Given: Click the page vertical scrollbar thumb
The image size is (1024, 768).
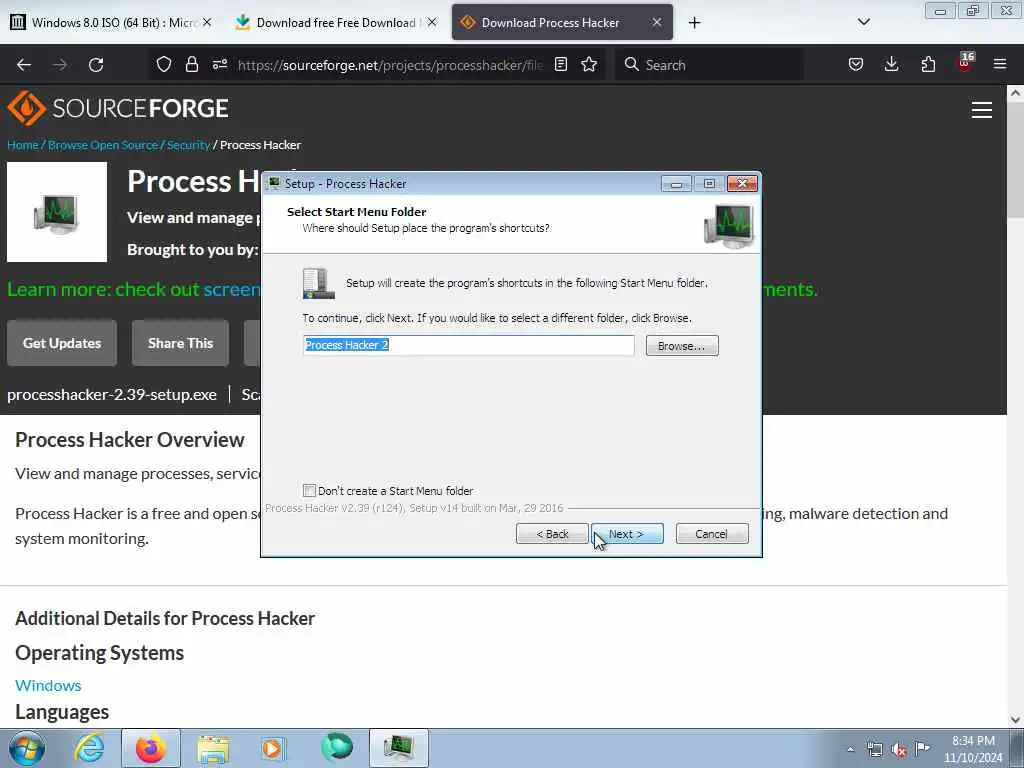Looking at the screenshot, I should click(1015, 160).
